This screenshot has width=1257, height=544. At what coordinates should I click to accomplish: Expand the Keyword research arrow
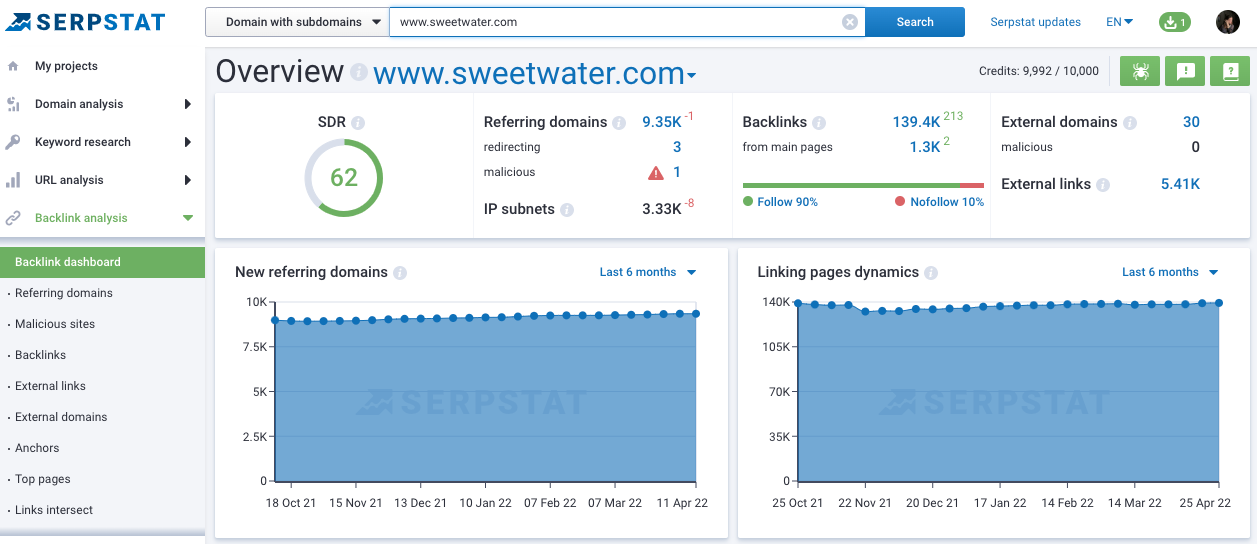point(187,142)
